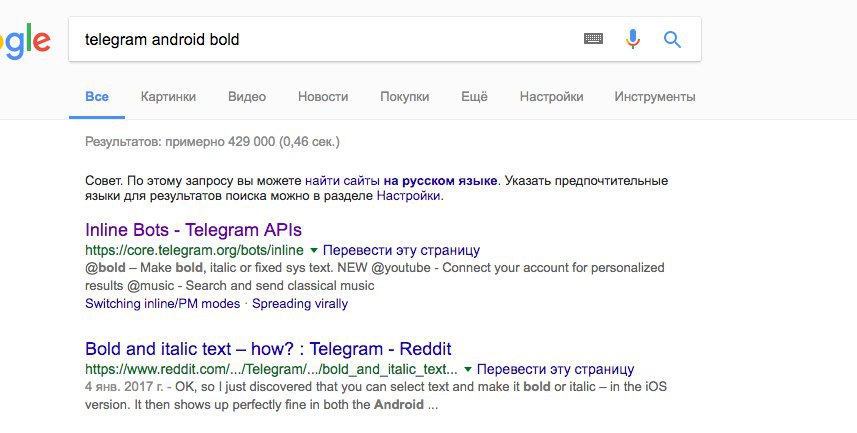Viewport: 857px width, 433px height.
Task: Click the blue magnifier search button
Action: click(x=672, y=39)
